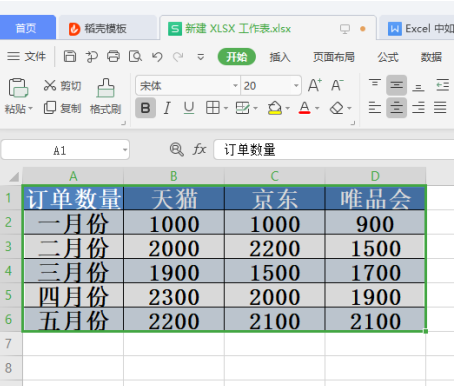Click the fx insert function icon
This screenshot has height=386, width=457.
click(x=199, y=149)
